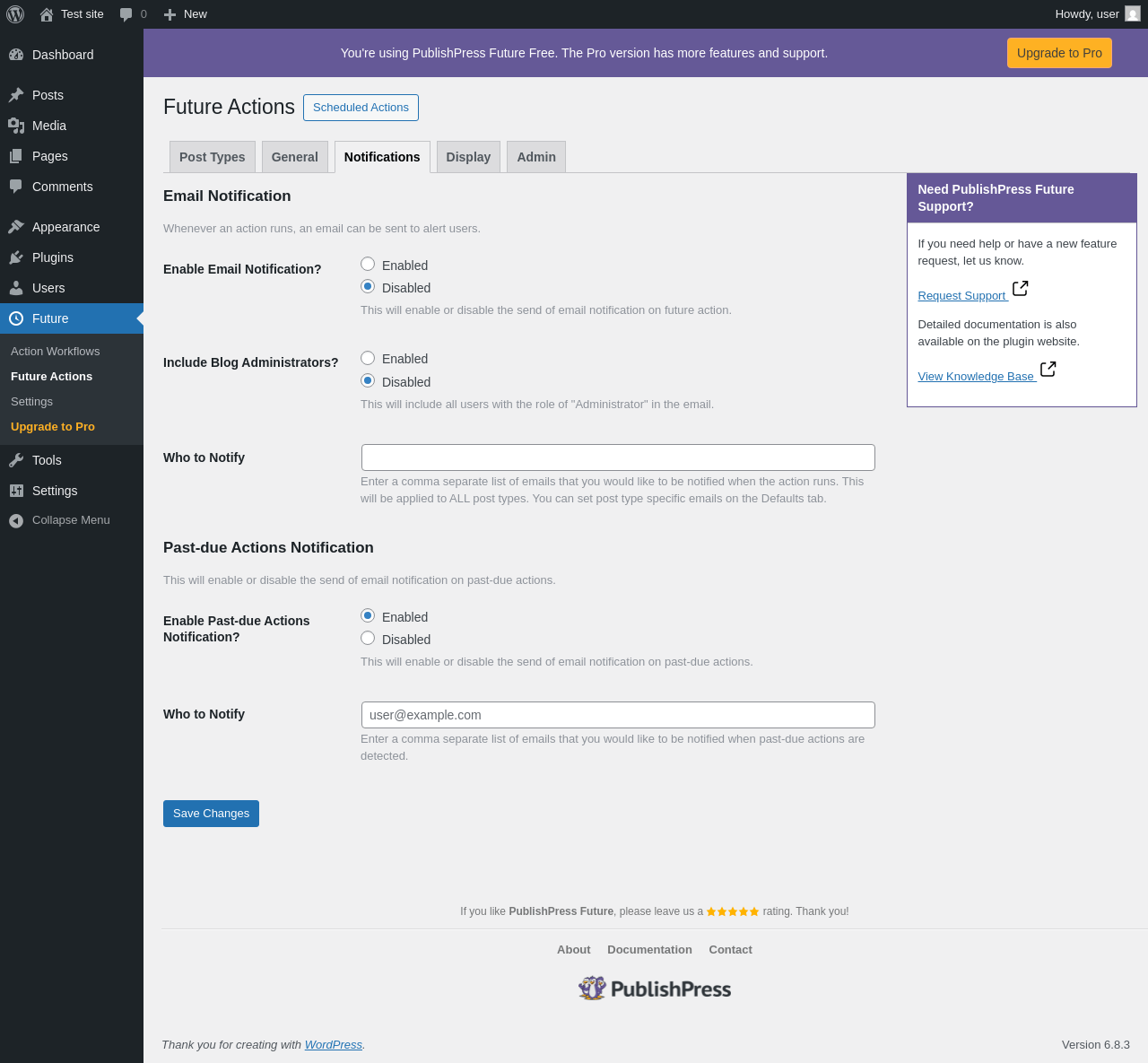Click the Users icon in sidebar
This screenshot has height=1063, width=1148.
point(16,288)
